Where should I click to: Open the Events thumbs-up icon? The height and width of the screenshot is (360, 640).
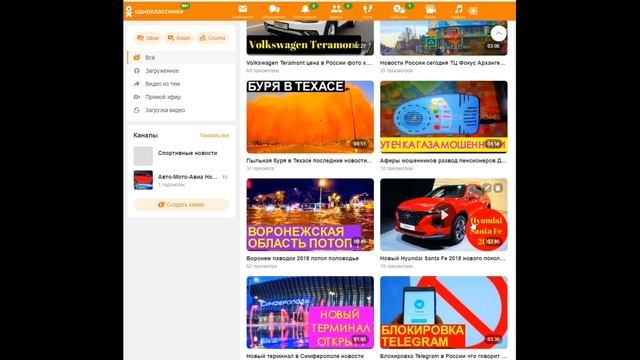[398, 9]
